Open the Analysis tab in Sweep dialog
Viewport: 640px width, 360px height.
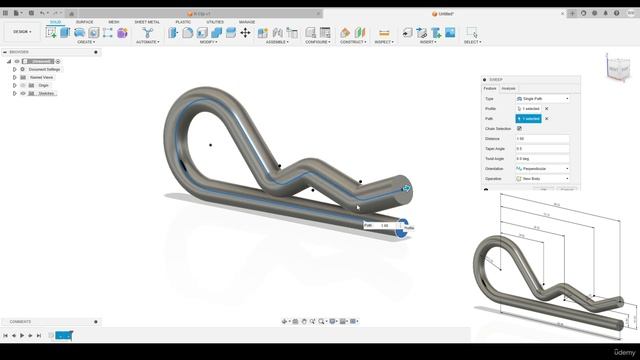tap(509, 89)
